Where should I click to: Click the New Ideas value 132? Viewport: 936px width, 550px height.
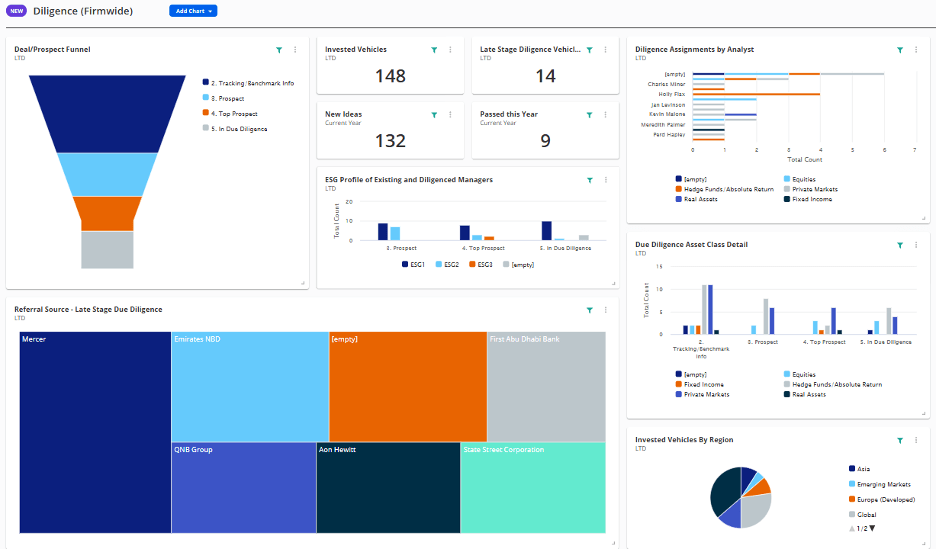point(390,141)
